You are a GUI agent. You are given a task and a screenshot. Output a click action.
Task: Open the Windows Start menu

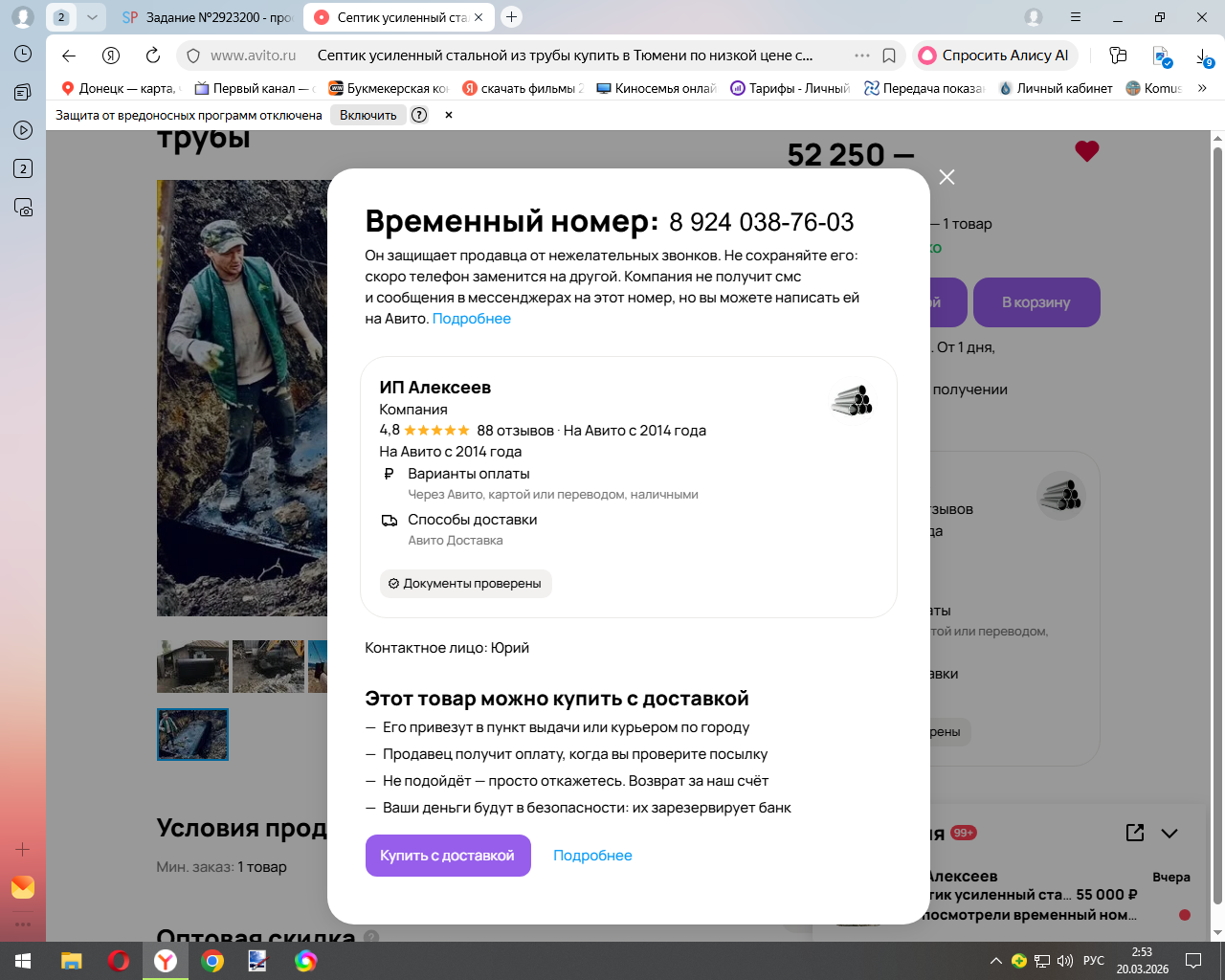pyautogui.click(x=23, y=961)
